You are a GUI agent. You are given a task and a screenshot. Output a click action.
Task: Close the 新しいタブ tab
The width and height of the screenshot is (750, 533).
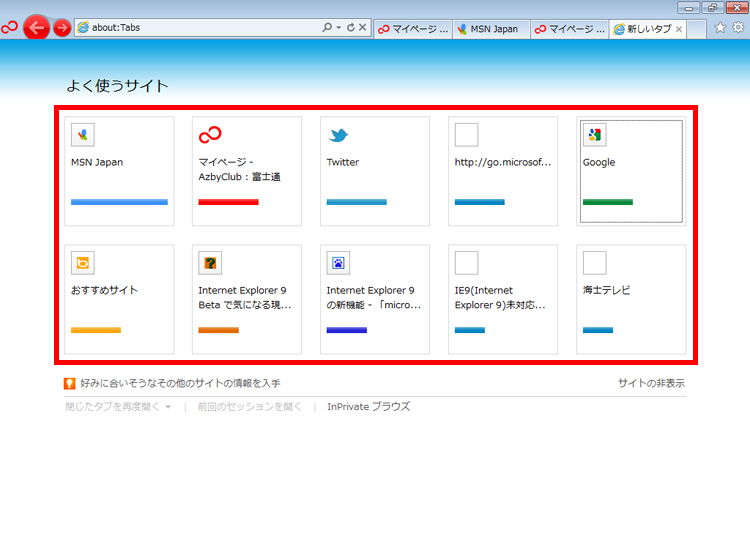[679, 29]
